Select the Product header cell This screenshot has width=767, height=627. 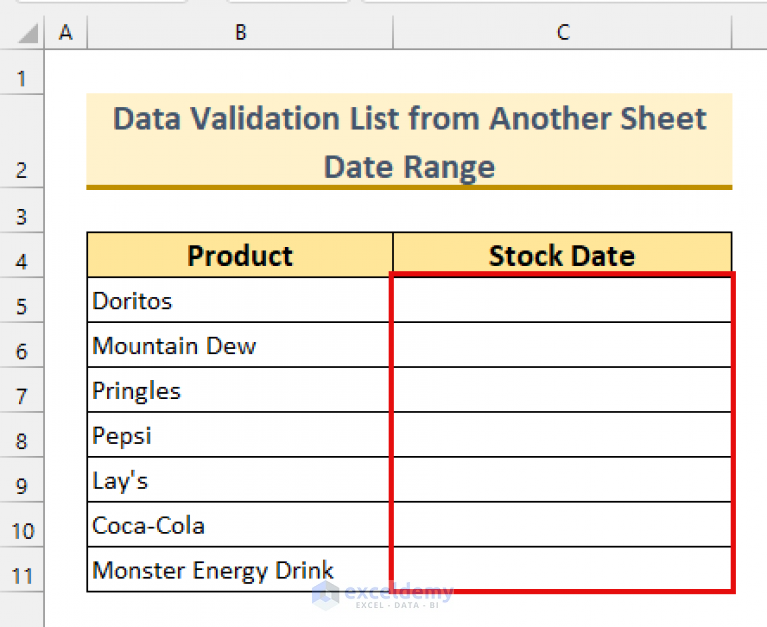tap(240, 256)
